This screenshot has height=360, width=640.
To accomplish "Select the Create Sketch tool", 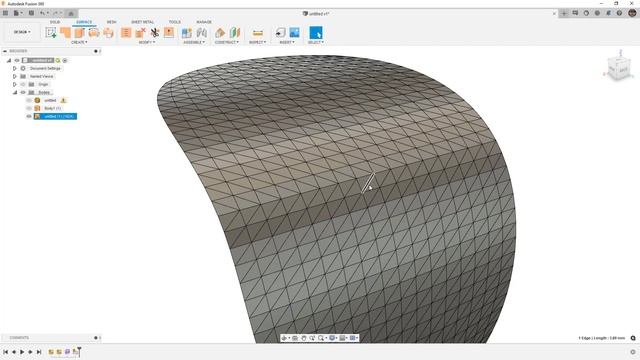I will pyautogui.click(x=51, y=33).
